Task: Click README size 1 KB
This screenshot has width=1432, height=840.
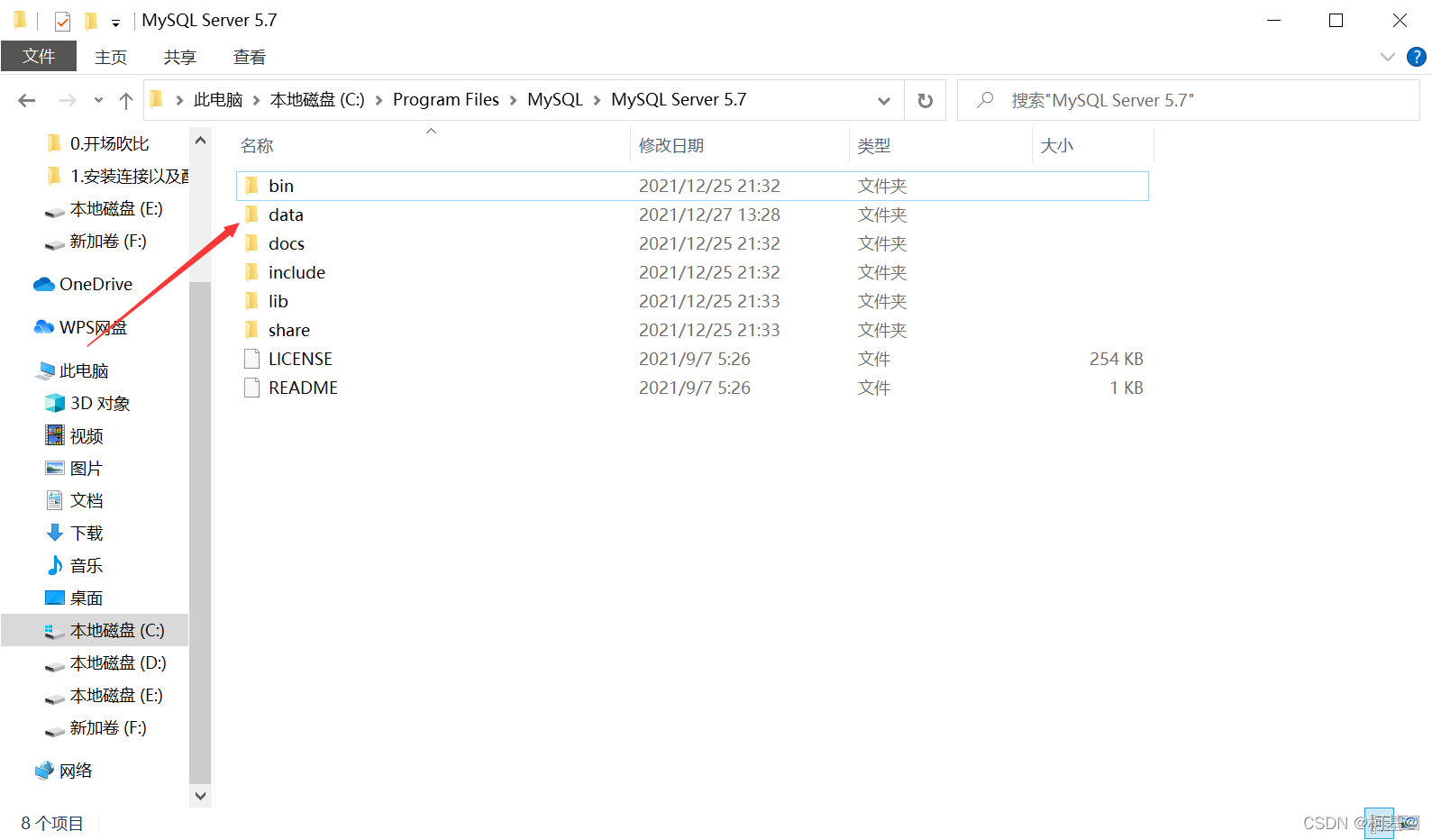Action: point(1126,388)
